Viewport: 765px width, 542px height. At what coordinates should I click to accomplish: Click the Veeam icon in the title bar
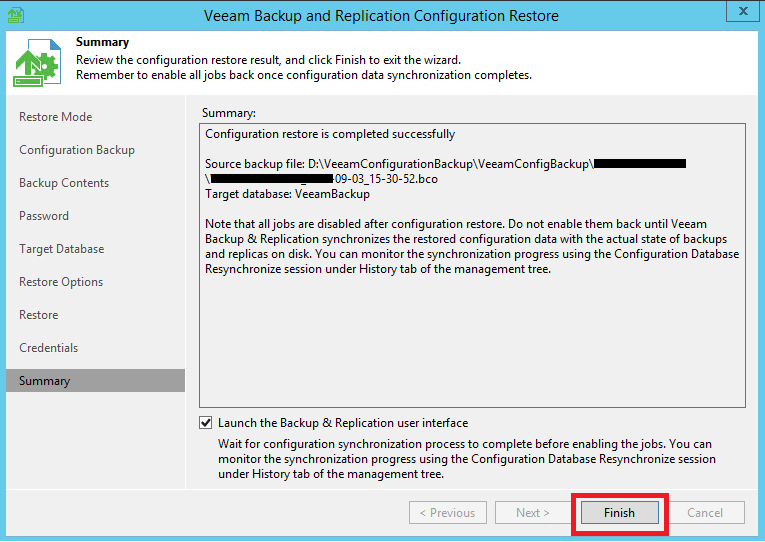(16, 15)
